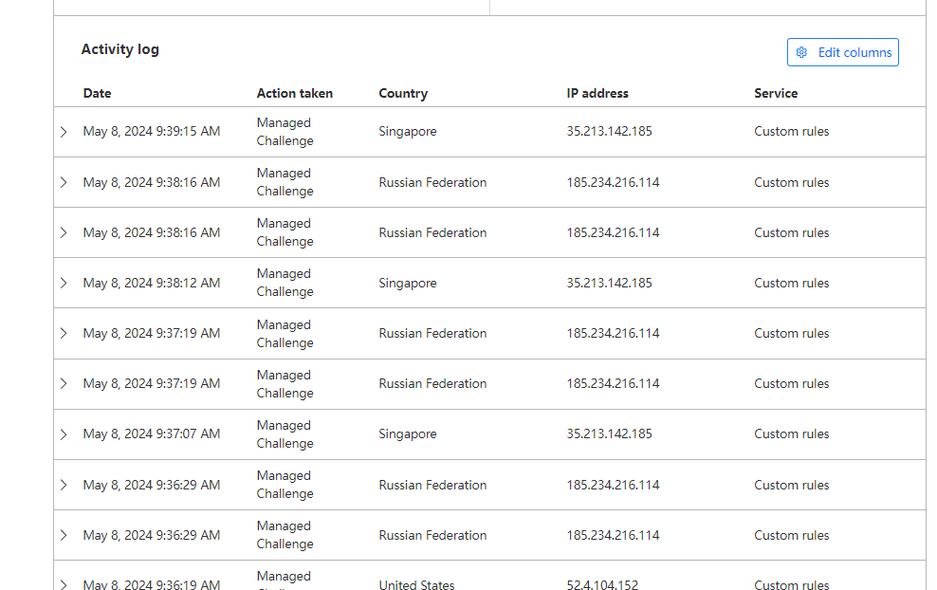Click the Service column header

776,93
